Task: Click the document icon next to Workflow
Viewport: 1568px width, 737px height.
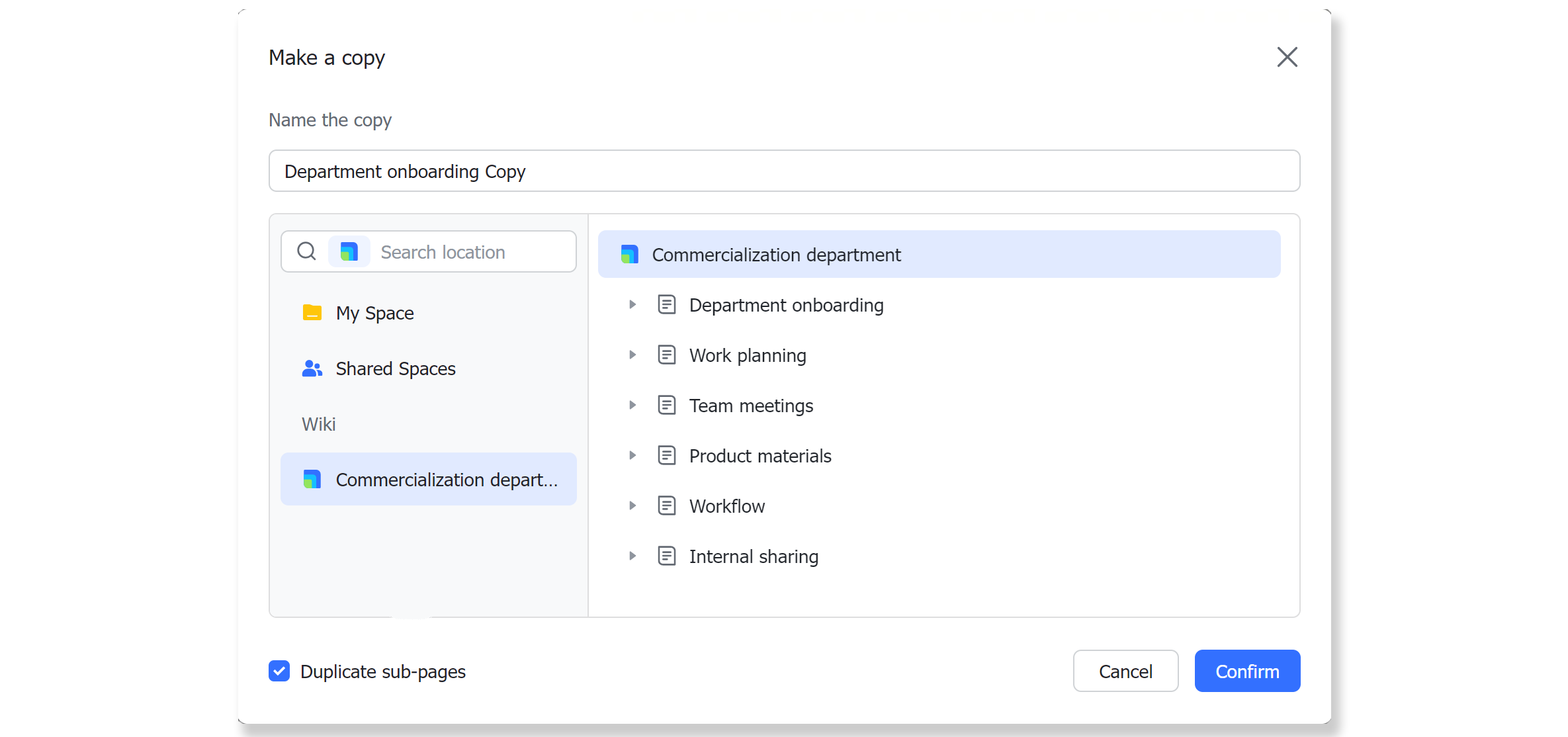Action: point(666,506)
